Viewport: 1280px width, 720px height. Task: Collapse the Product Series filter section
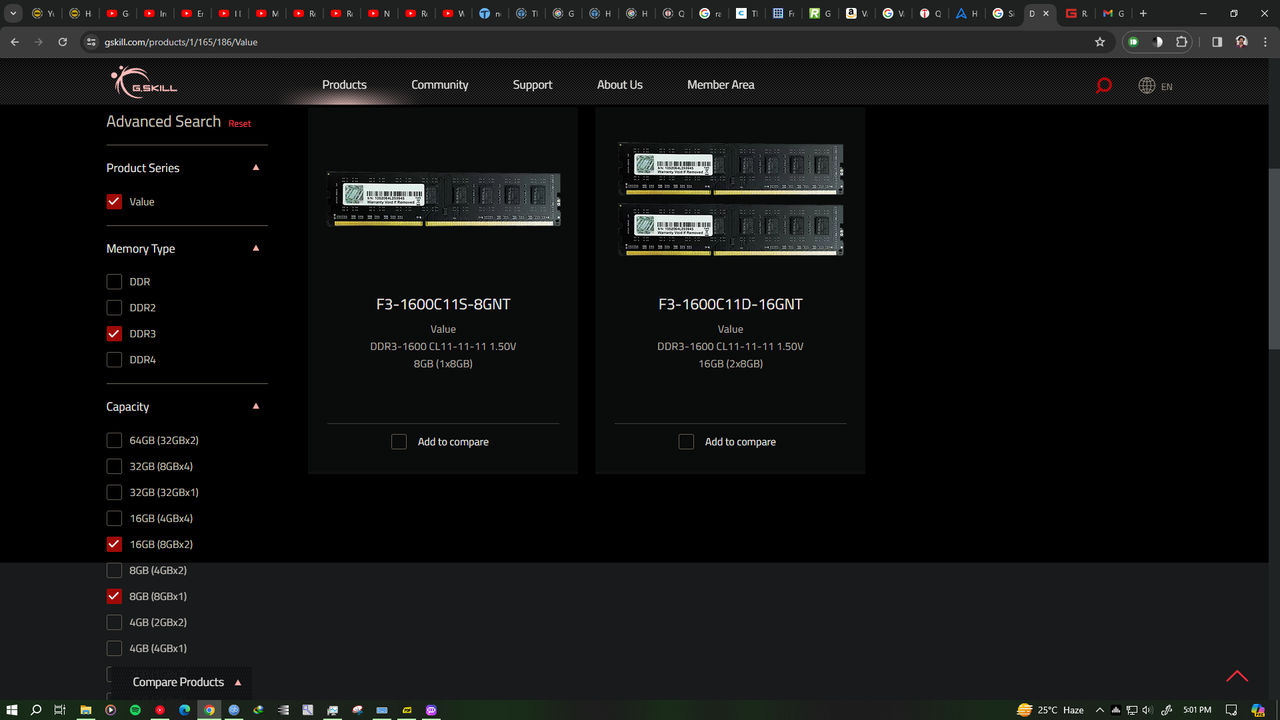point(256,168)
